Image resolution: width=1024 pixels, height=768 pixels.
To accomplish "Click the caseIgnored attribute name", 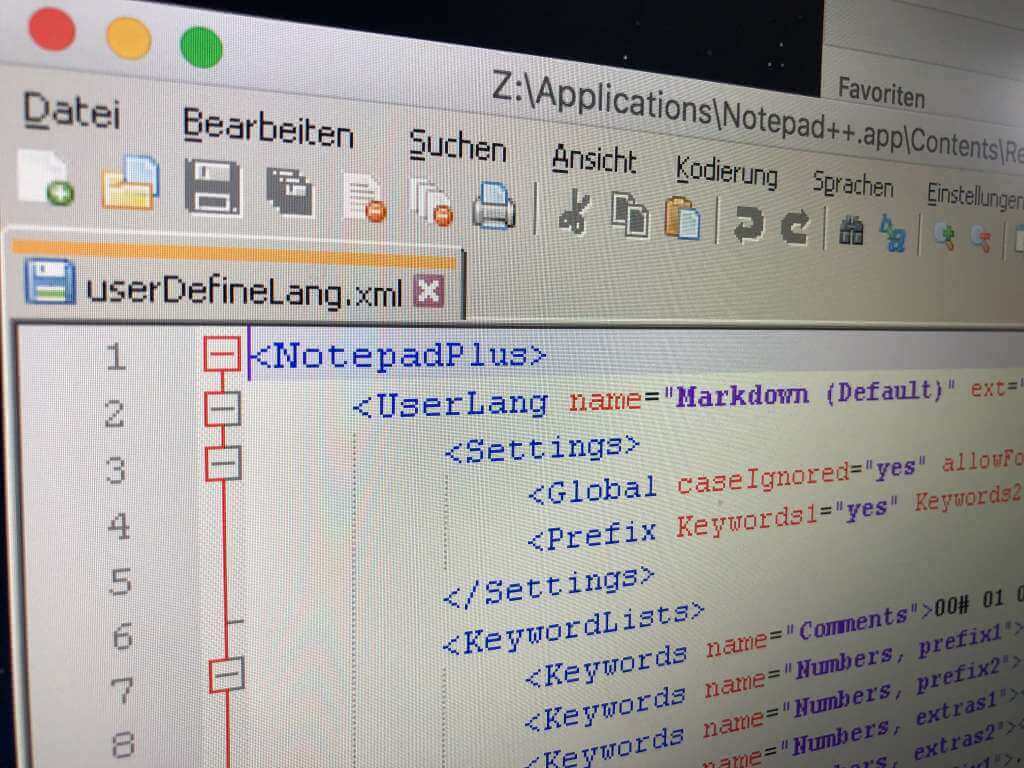I will coord(763,478).
